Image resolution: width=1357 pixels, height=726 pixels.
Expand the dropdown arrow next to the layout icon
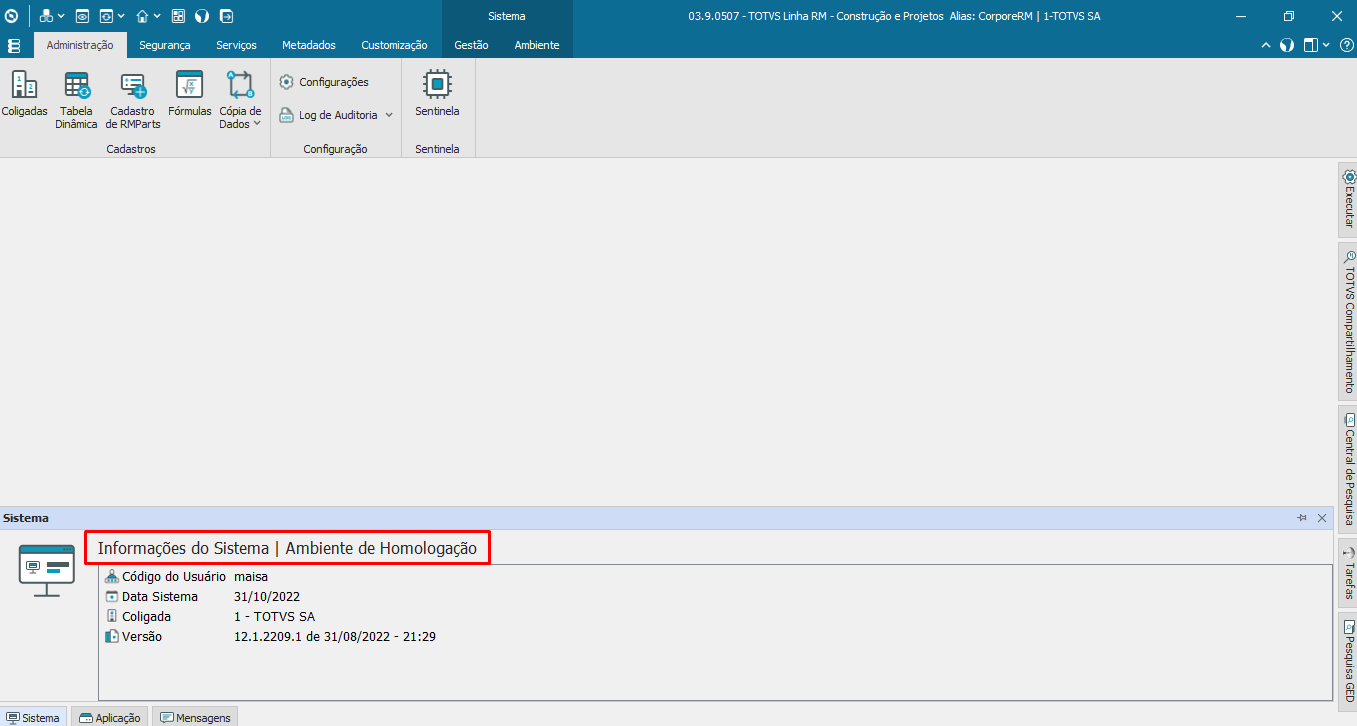click(x=1326, y=45)
